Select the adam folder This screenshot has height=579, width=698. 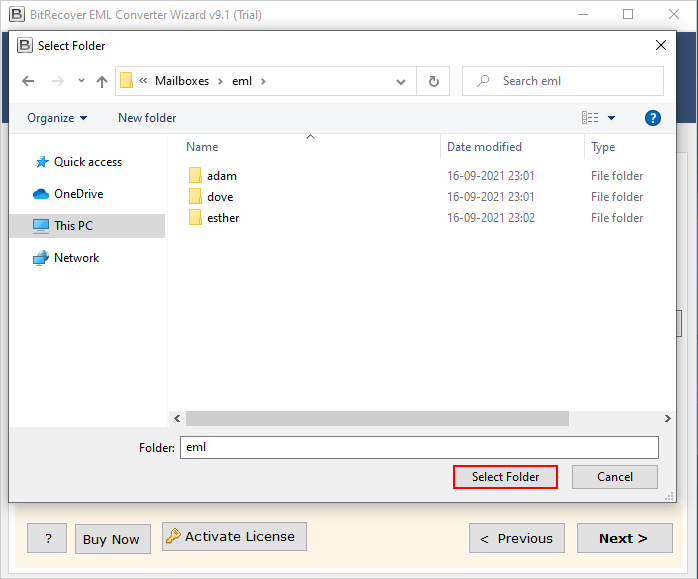222,176
